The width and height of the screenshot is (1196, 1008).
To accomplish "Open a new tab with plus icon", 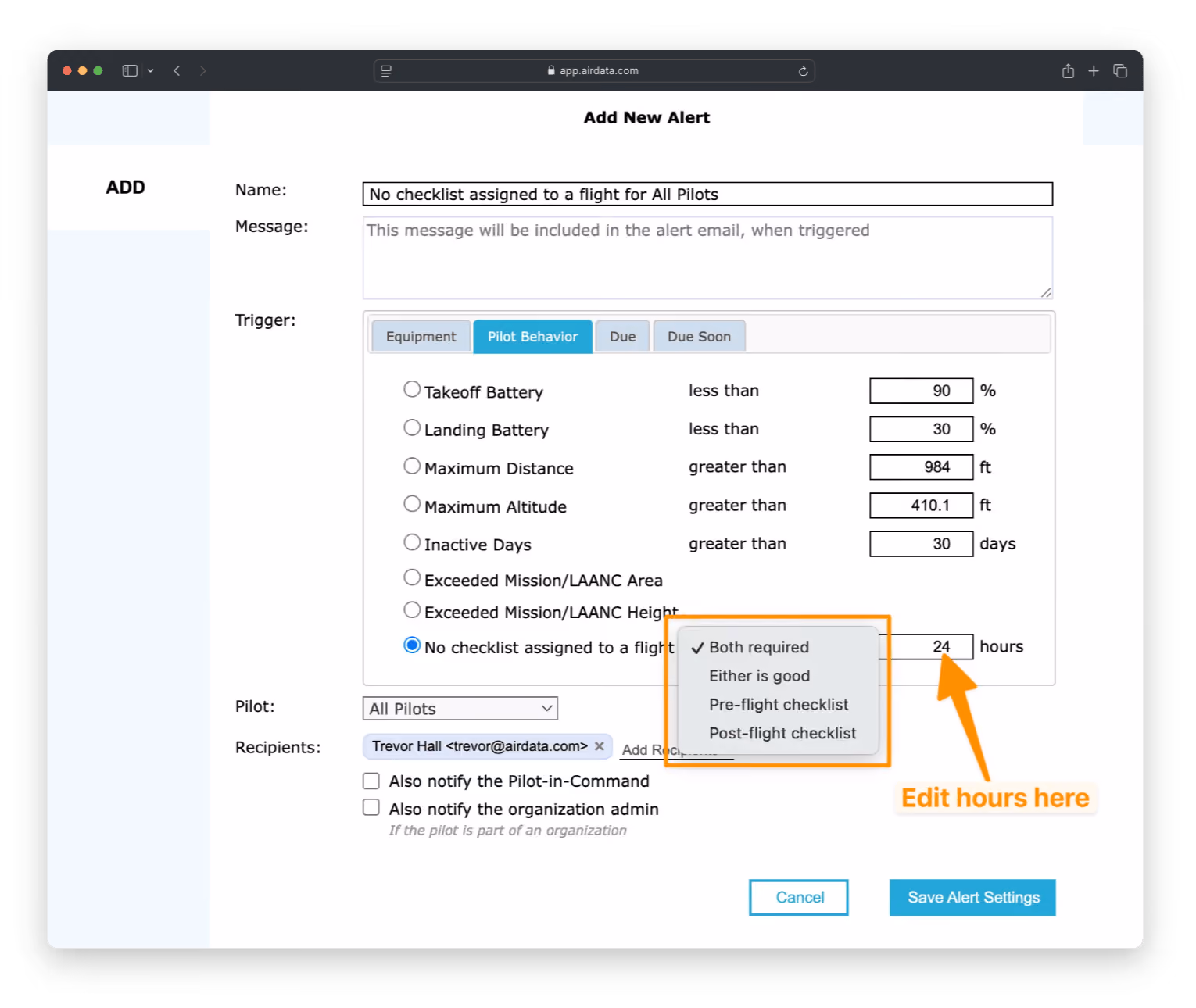I will pos(1094,70).
